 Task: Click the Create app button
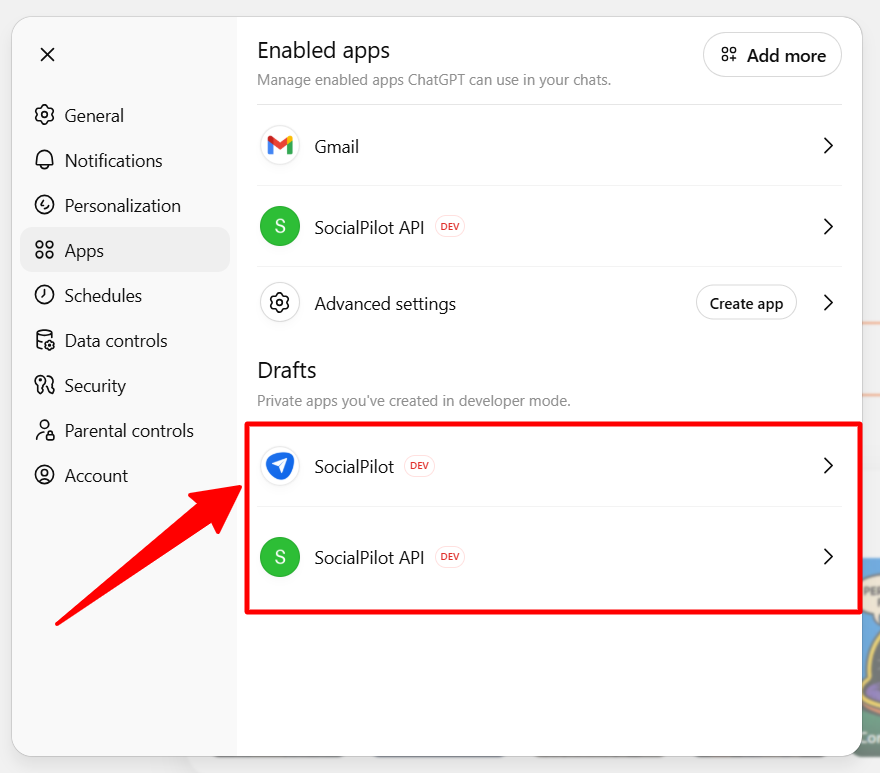click(746, 303)
